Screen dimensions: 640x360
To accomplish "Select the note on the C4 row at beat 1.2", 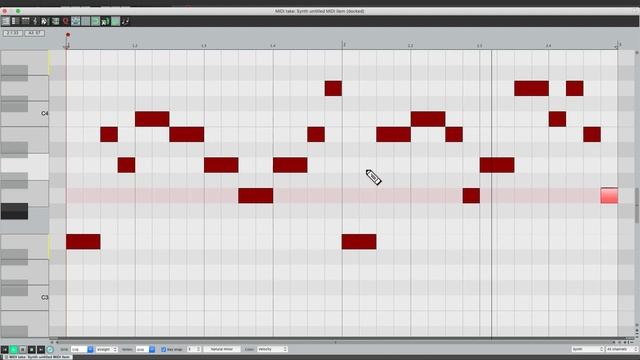I will click(x=152, y=119).
